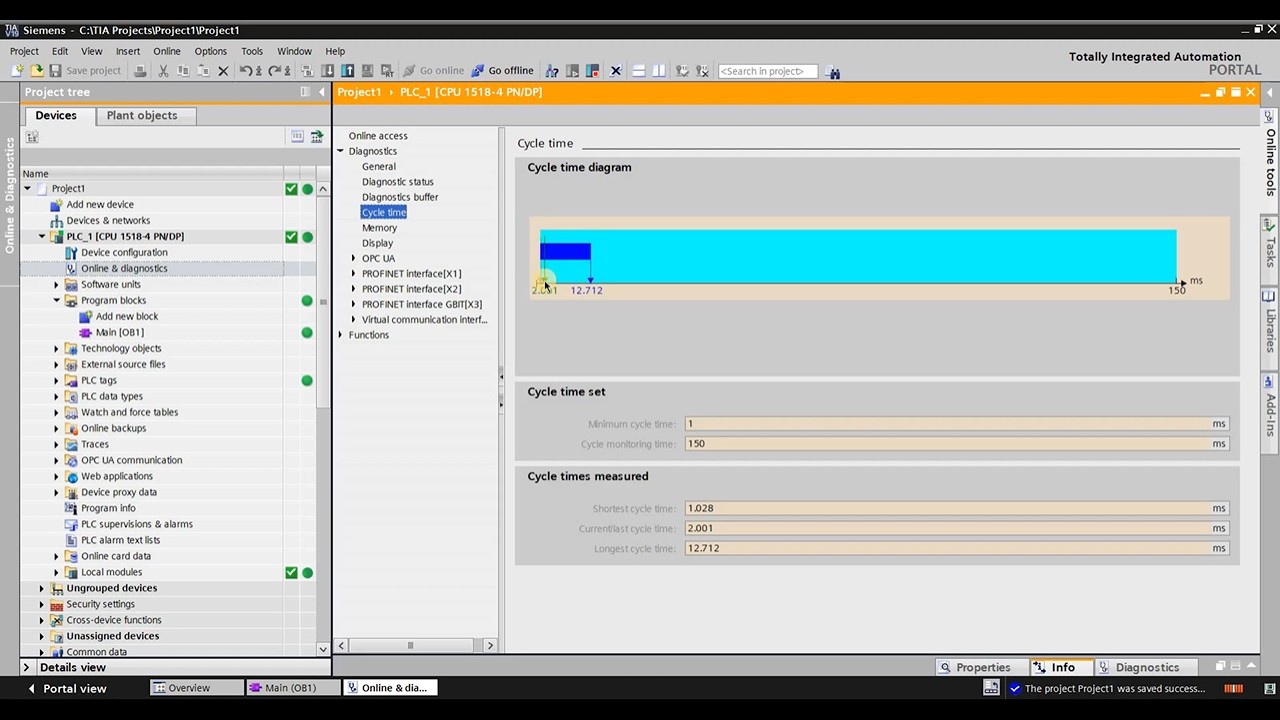The width and height of the screenshot is (1280, 720).
Task: Open the Project menu
Action: pos(24,51)
